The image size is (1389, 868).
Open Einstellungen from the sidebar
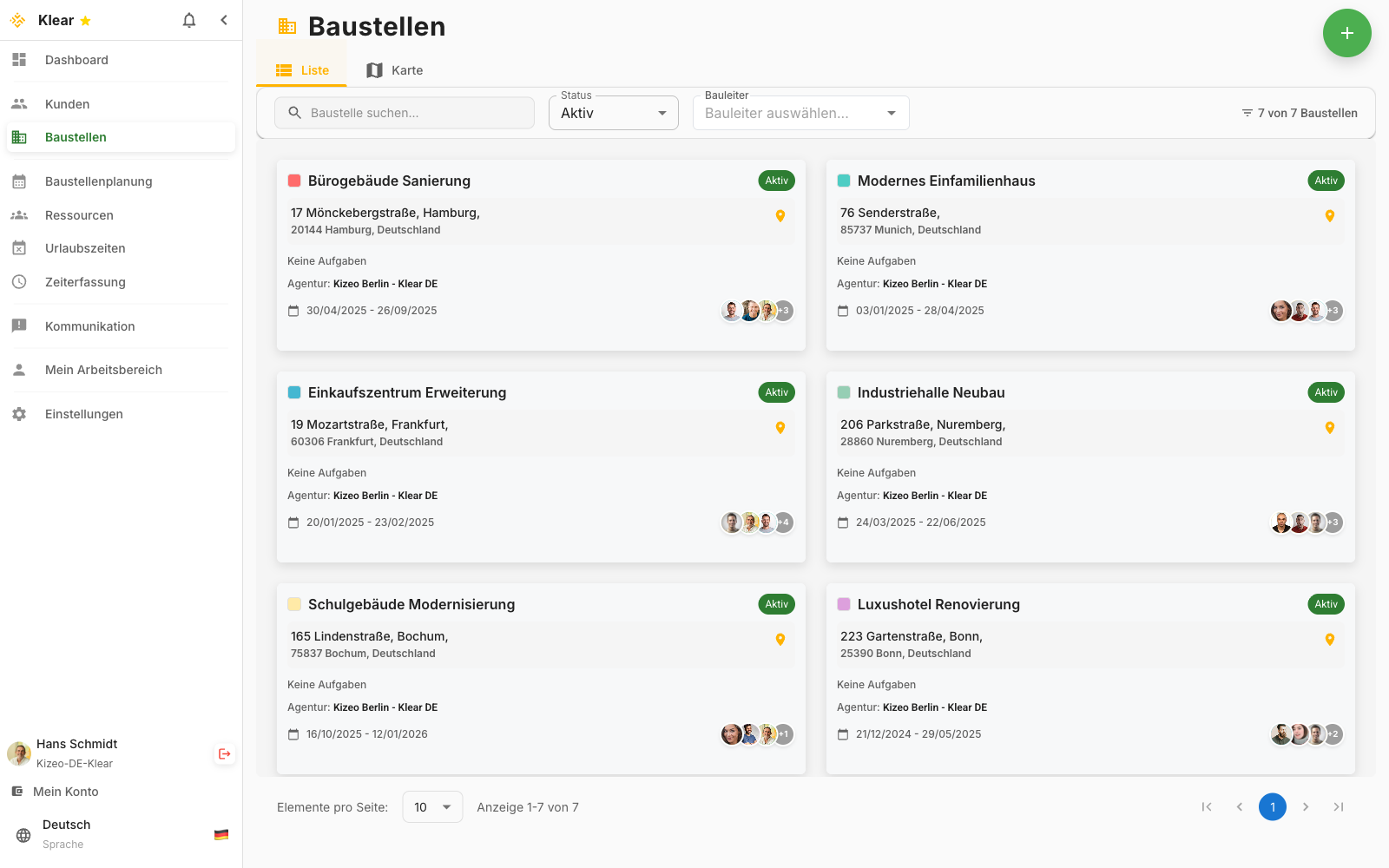click(84, 414)
